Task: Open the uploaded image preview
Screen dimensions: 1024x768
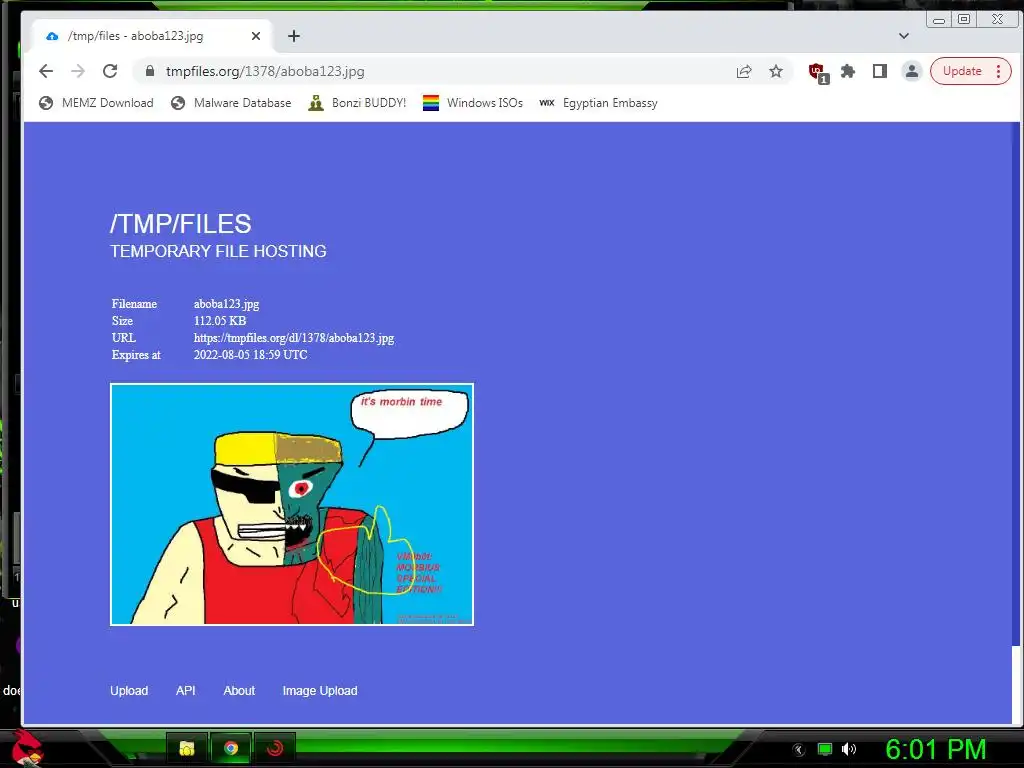Action: [x=292, y=504]
